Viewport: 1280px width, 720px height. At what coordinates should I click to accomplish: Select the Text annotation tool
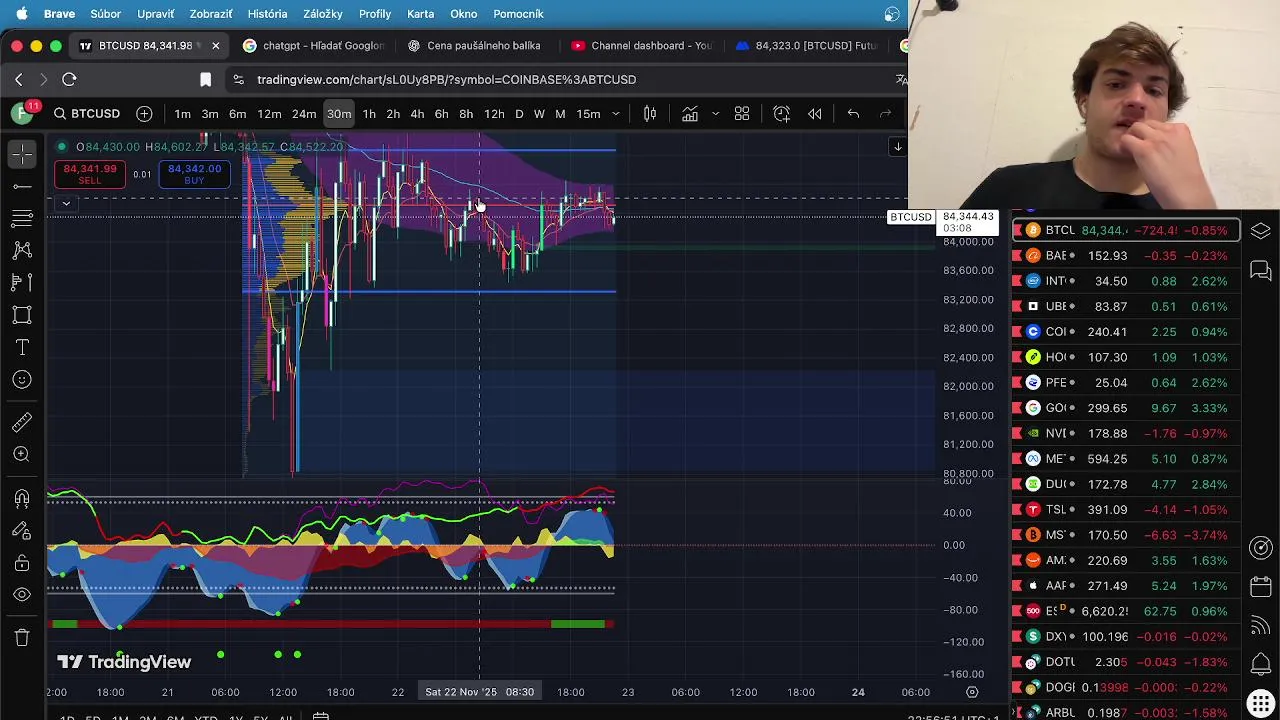tap(22, 347)
